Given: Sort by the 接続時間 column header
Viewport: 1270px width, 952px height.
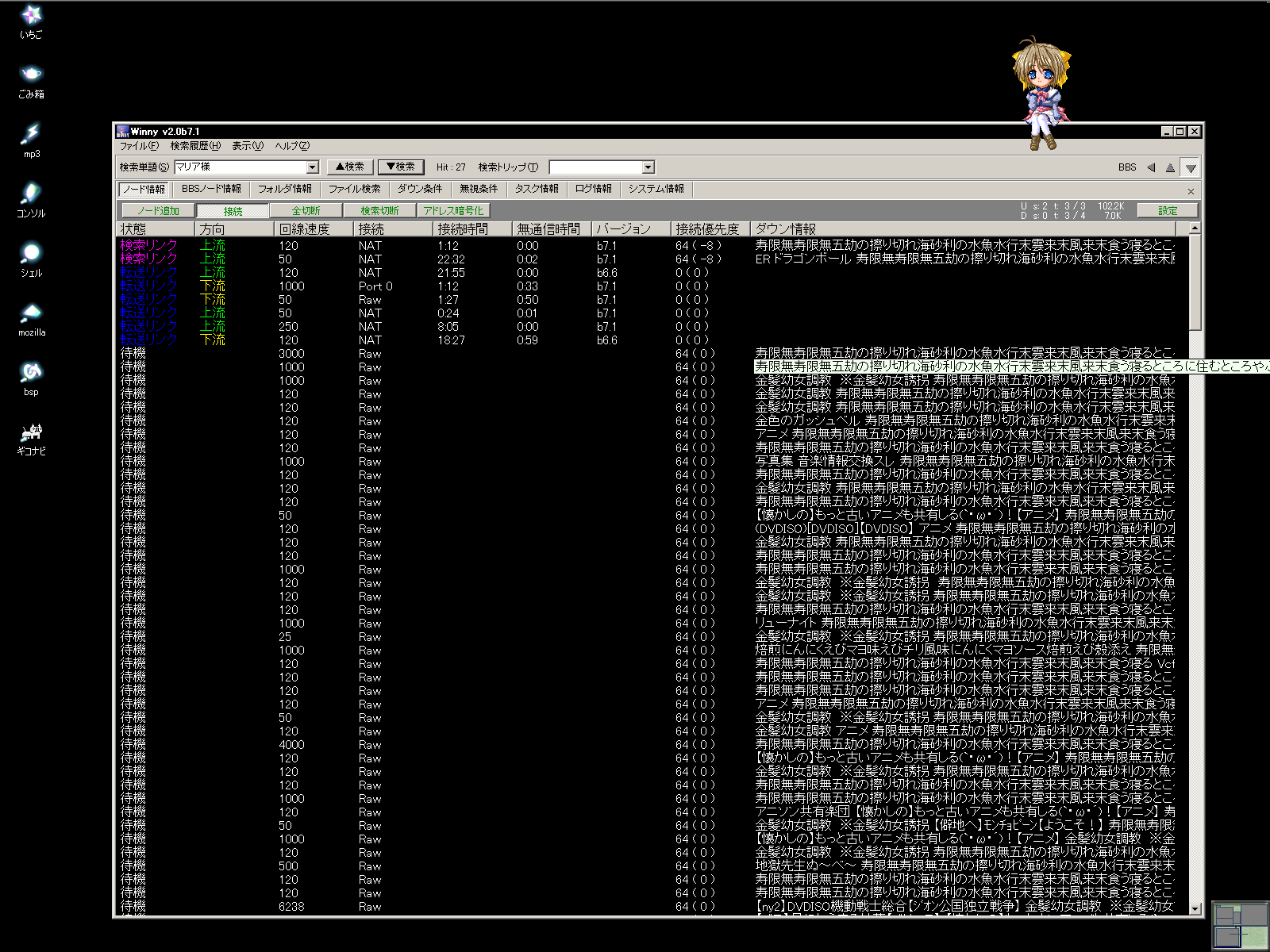Looking at the screenshot, I should 472,228.
